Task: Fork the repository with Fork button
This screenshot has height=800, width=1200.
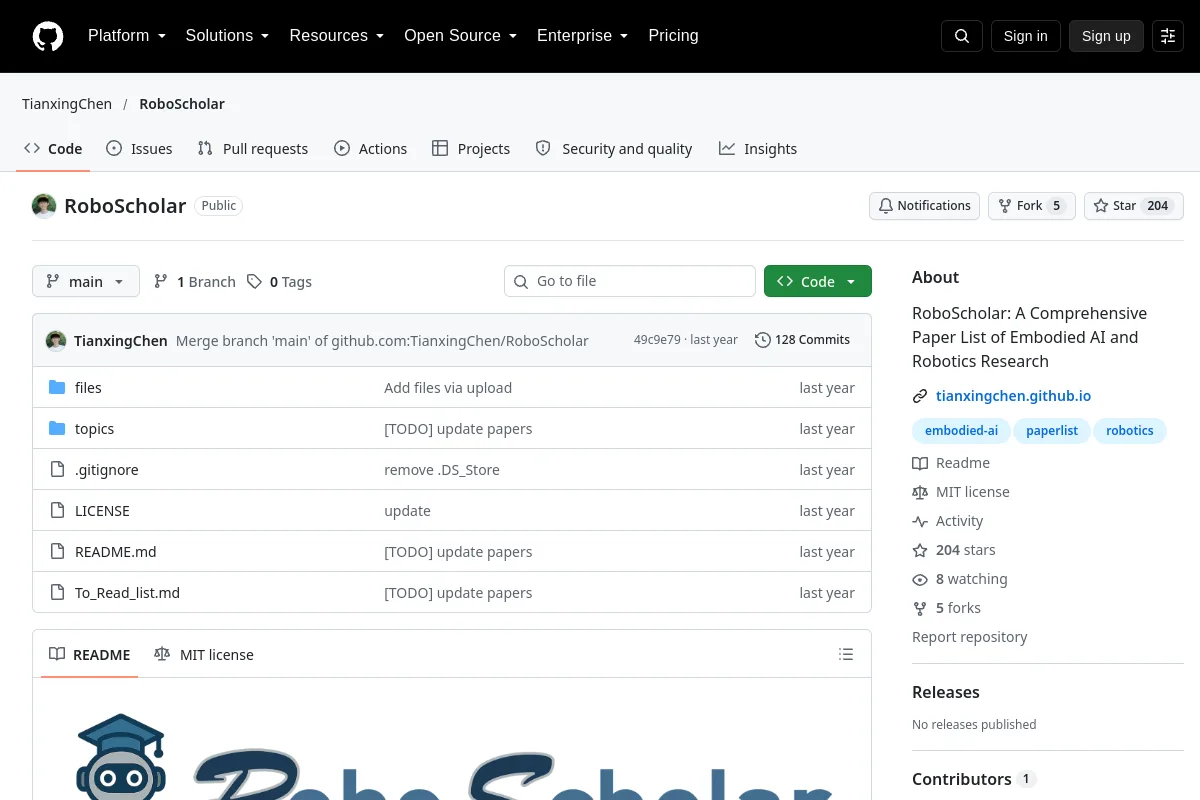Action: [1032, 206]
